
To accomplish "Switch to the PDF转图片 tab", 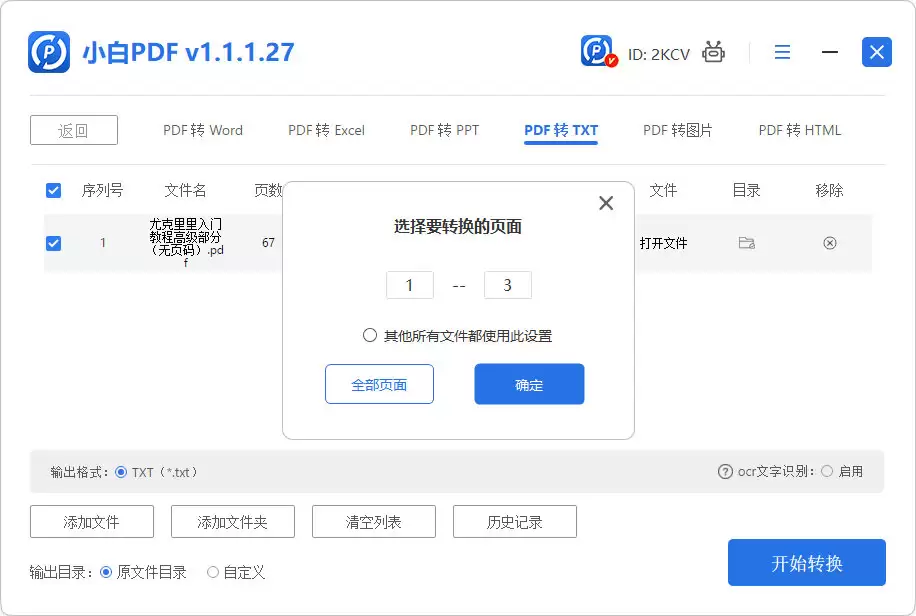I will coord(678,130).
